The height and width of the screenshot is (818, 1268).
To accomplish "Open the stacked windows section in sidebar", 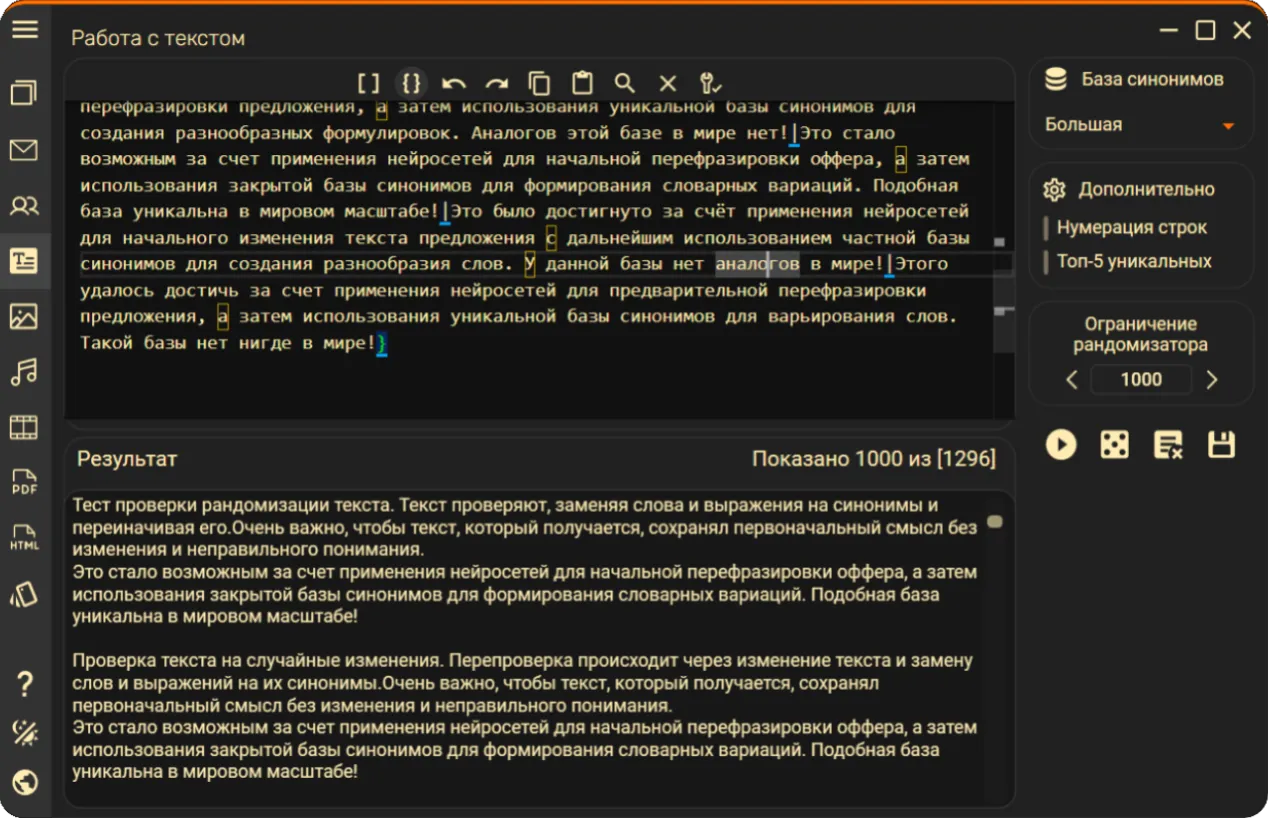I will [x=24, y=93].
